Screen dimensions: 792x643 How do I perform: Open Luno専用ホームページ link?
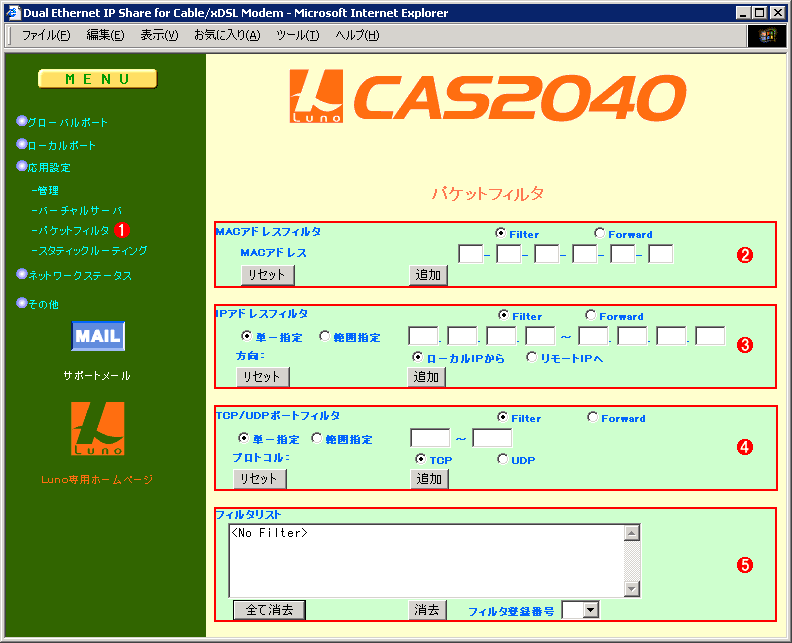click(x=97, y=479)
